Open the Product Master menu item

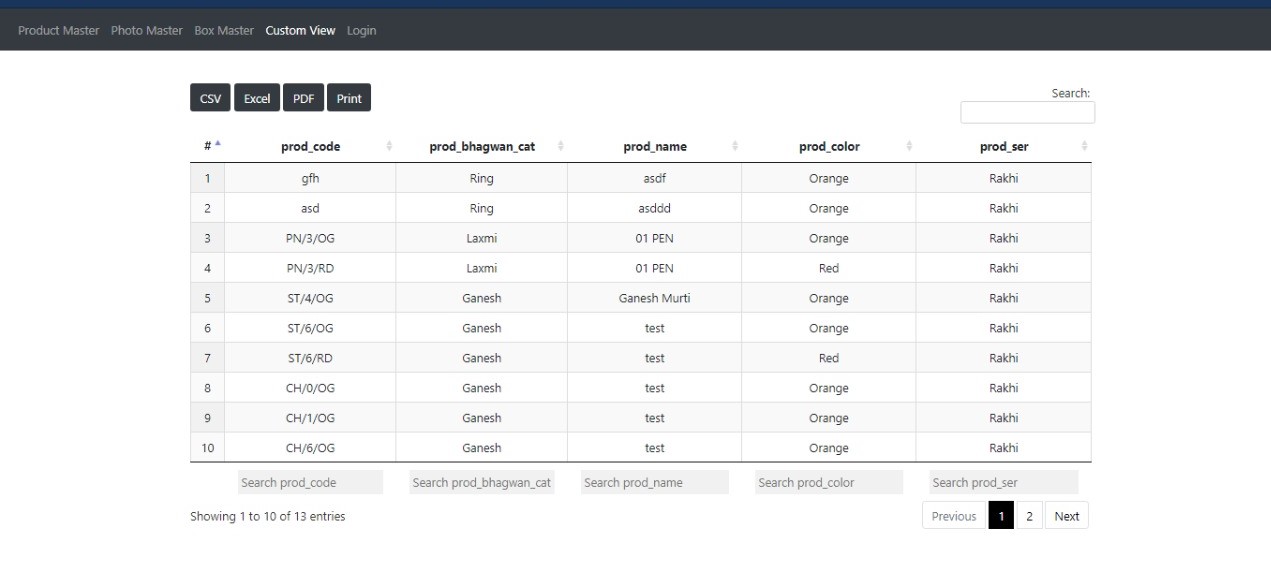59,30
